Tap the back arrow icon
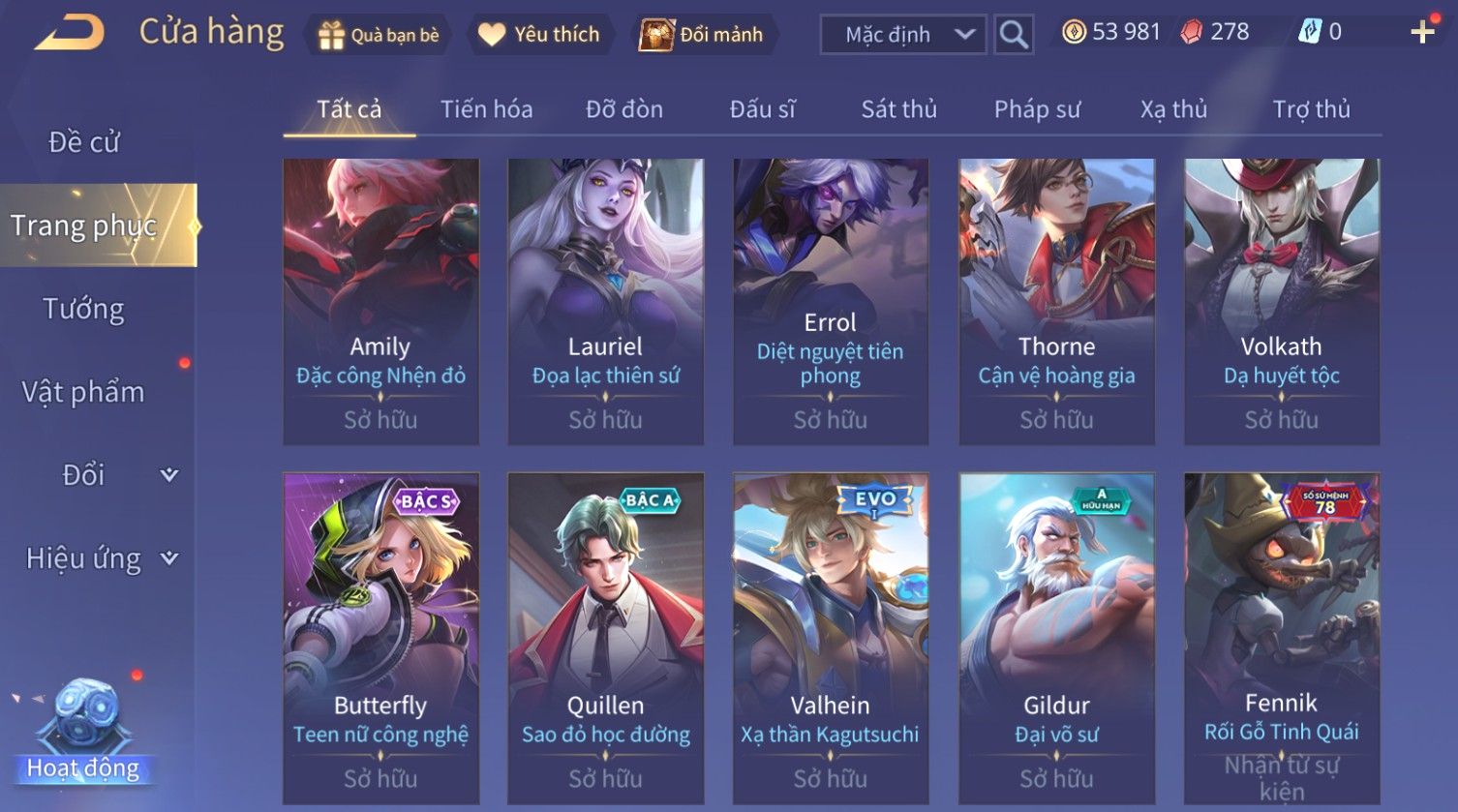The image size is (1458, 812). click(70, 34)
